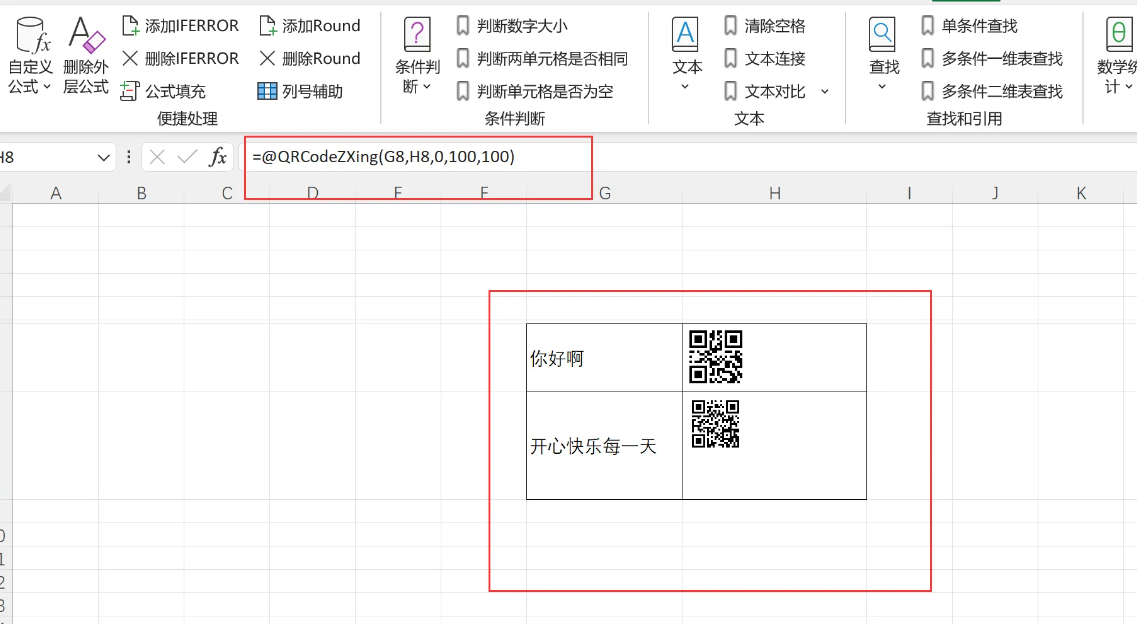Cancel formula edit with X icon
The height and width of the screenshot is (624, 1137).
157,157
